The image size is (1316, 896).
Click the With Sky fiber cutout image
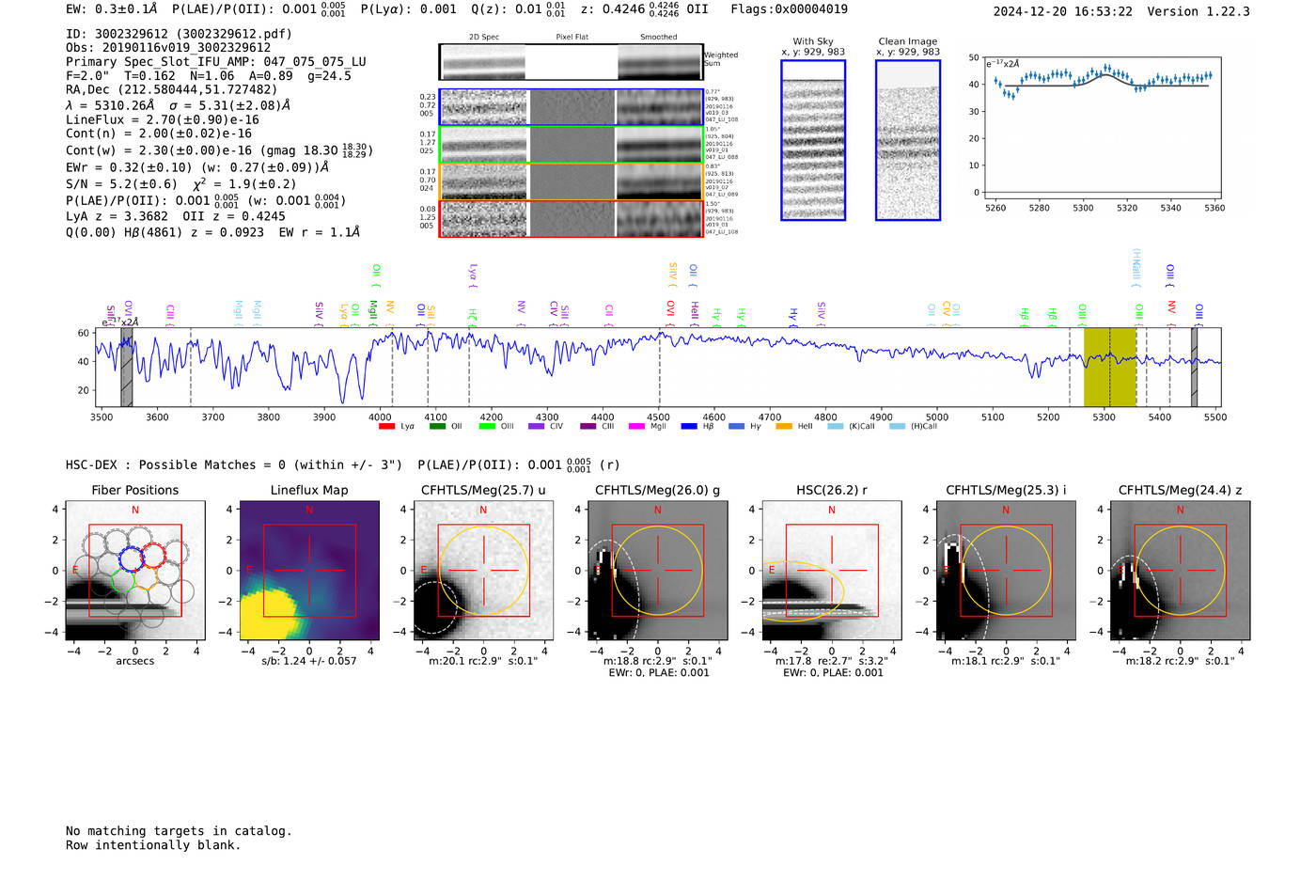point(813,140)
